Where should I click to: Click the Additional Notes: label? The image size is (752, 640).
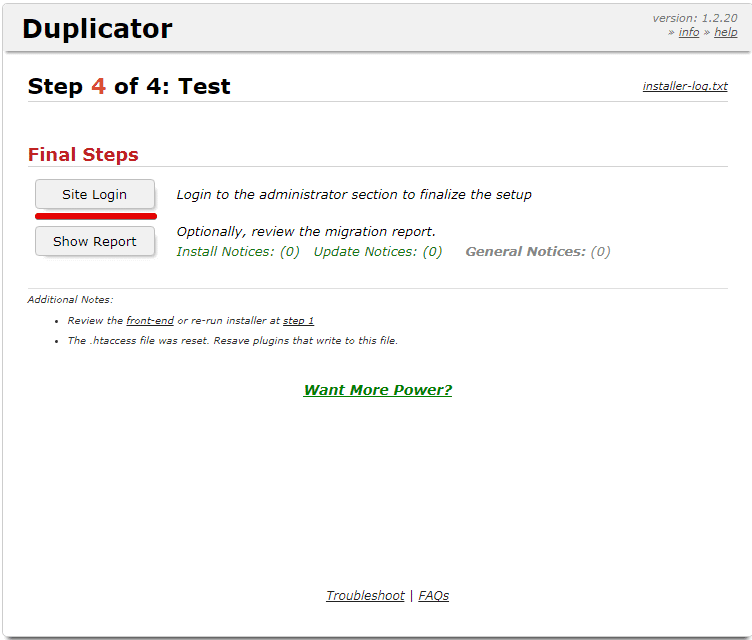coord(70,299)
